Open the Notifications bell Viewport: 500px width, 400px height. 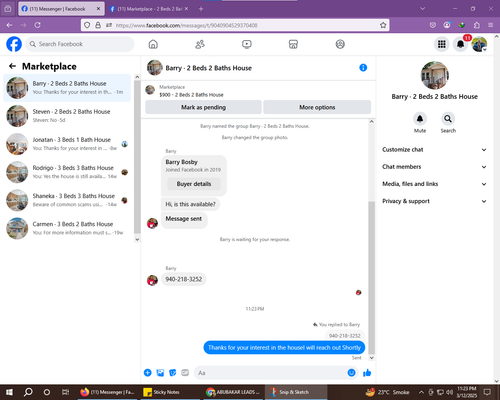click(460, 44)
